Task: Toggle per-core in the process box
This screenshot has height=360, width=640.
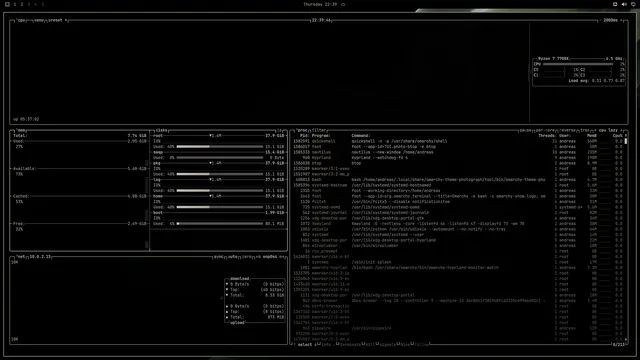Action: [x=545, y=130]
